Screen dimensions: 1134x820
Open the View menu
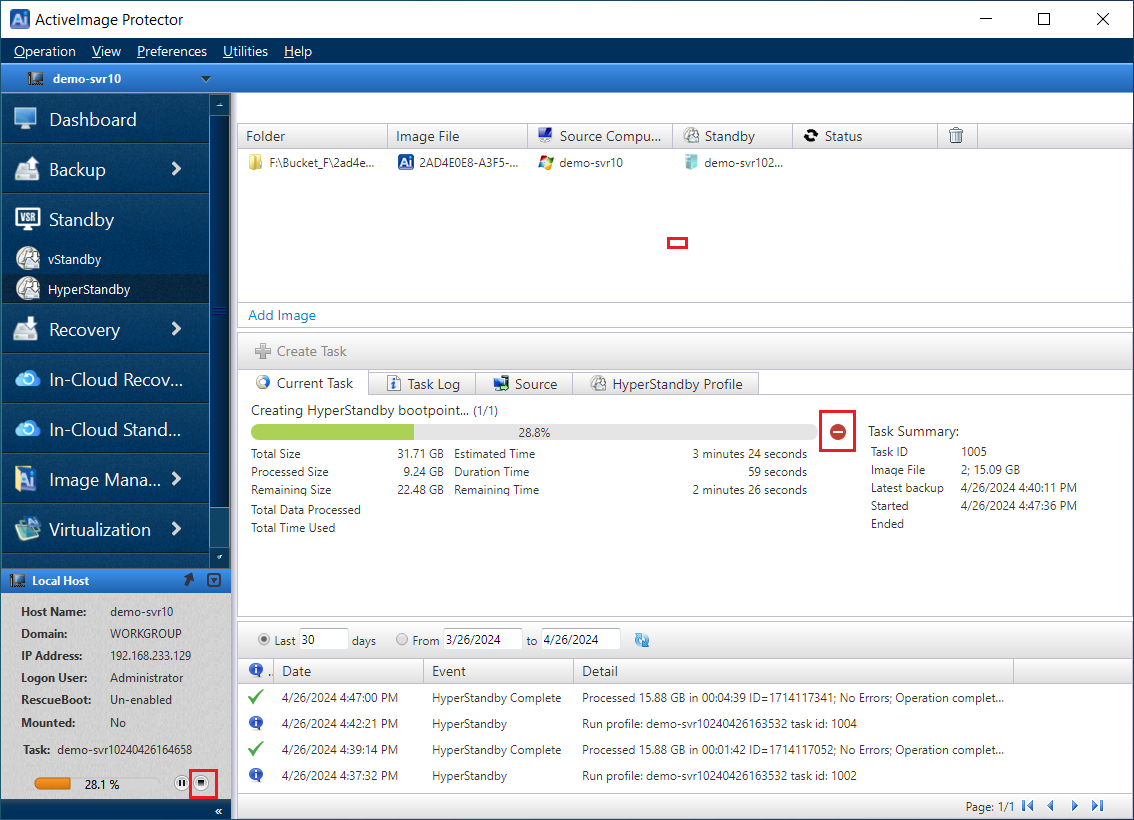pyautogui.click(x=106, y=51)
